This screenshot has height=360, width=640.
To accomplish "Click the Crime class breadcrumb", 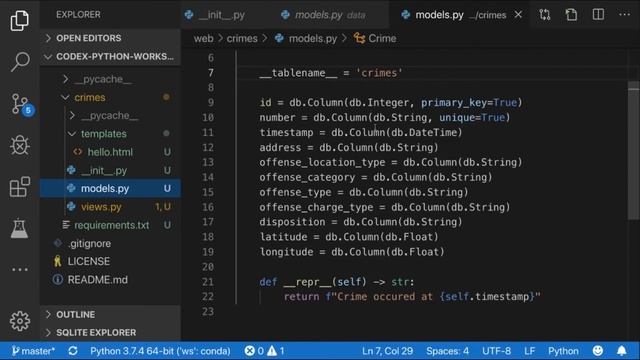I will click(375, 38).
